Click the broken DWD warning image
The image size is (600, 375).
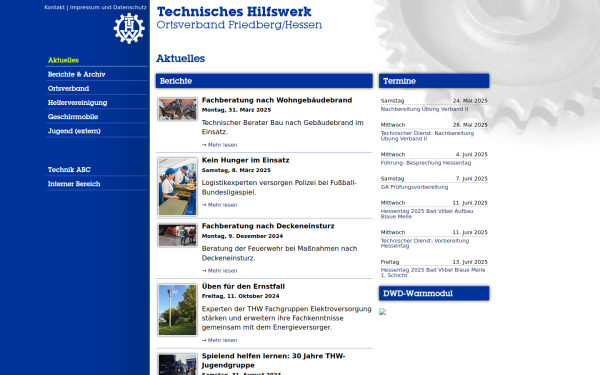click(383, 312)
